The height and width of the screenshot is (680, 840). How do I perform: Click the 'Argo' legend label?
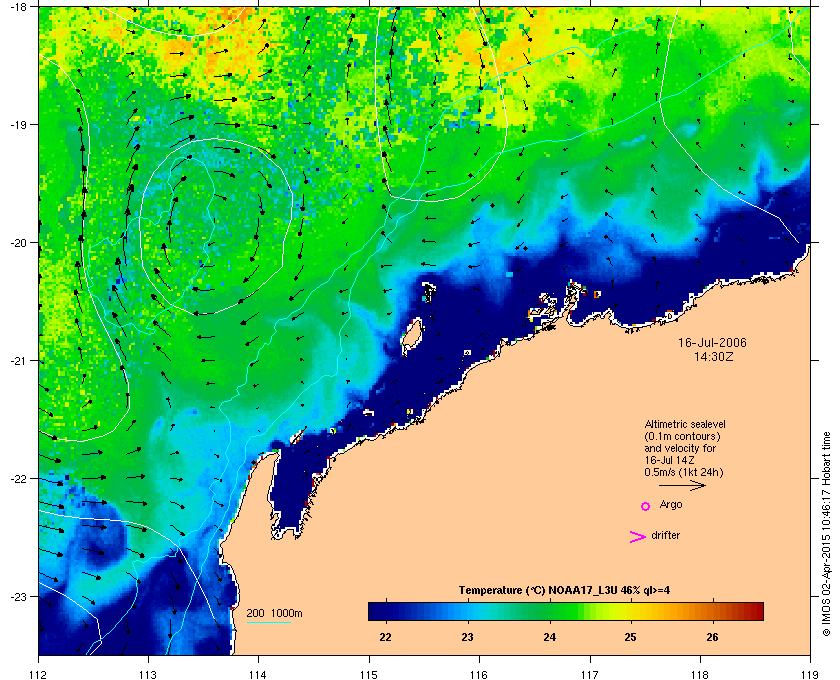coord(671,504)
